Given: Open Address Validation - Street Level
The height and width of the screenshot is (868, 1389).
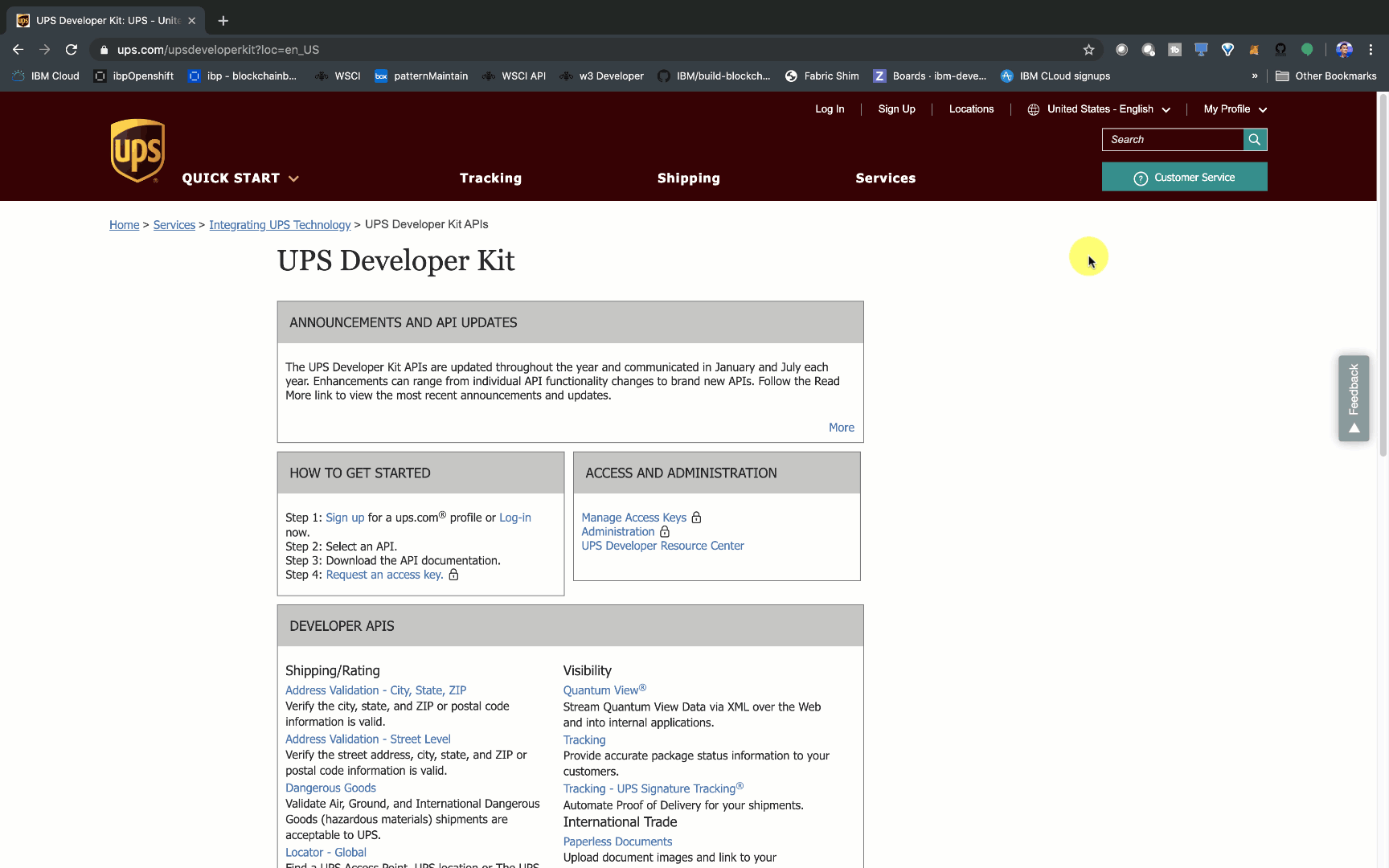Looking at the screenshot, I should click(368, 739).
